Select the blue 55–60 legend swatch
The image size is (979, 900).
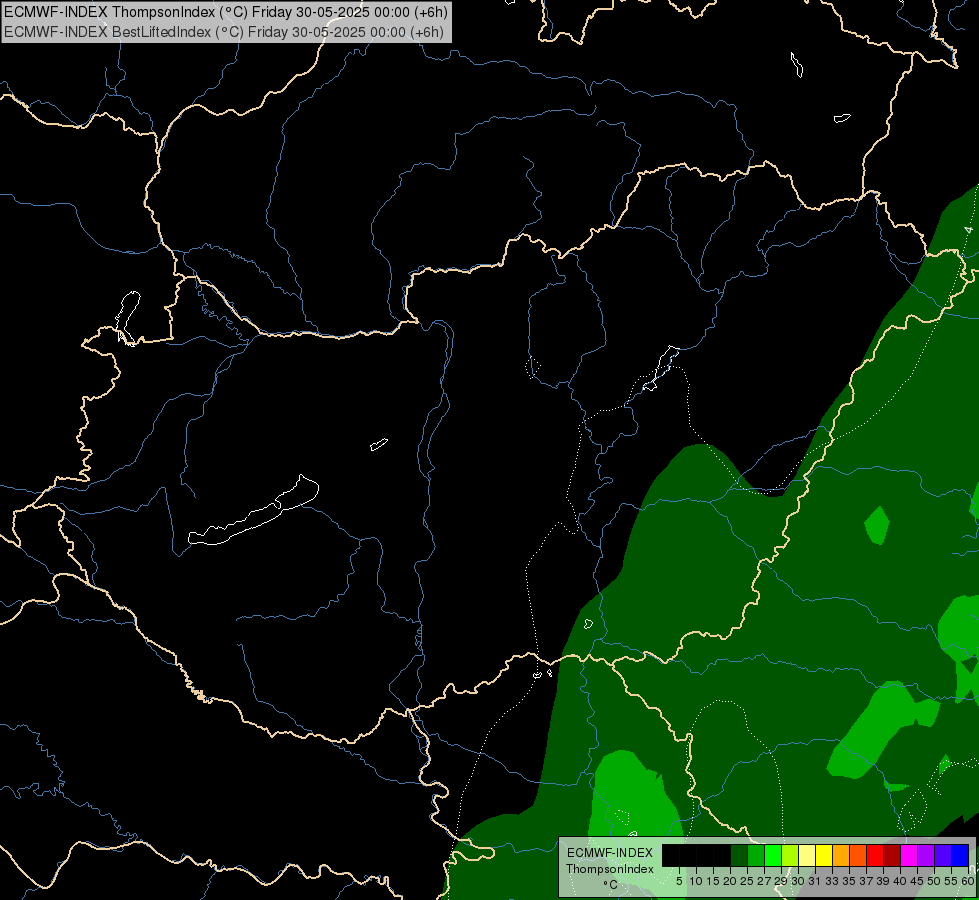[x=960, y=855]
